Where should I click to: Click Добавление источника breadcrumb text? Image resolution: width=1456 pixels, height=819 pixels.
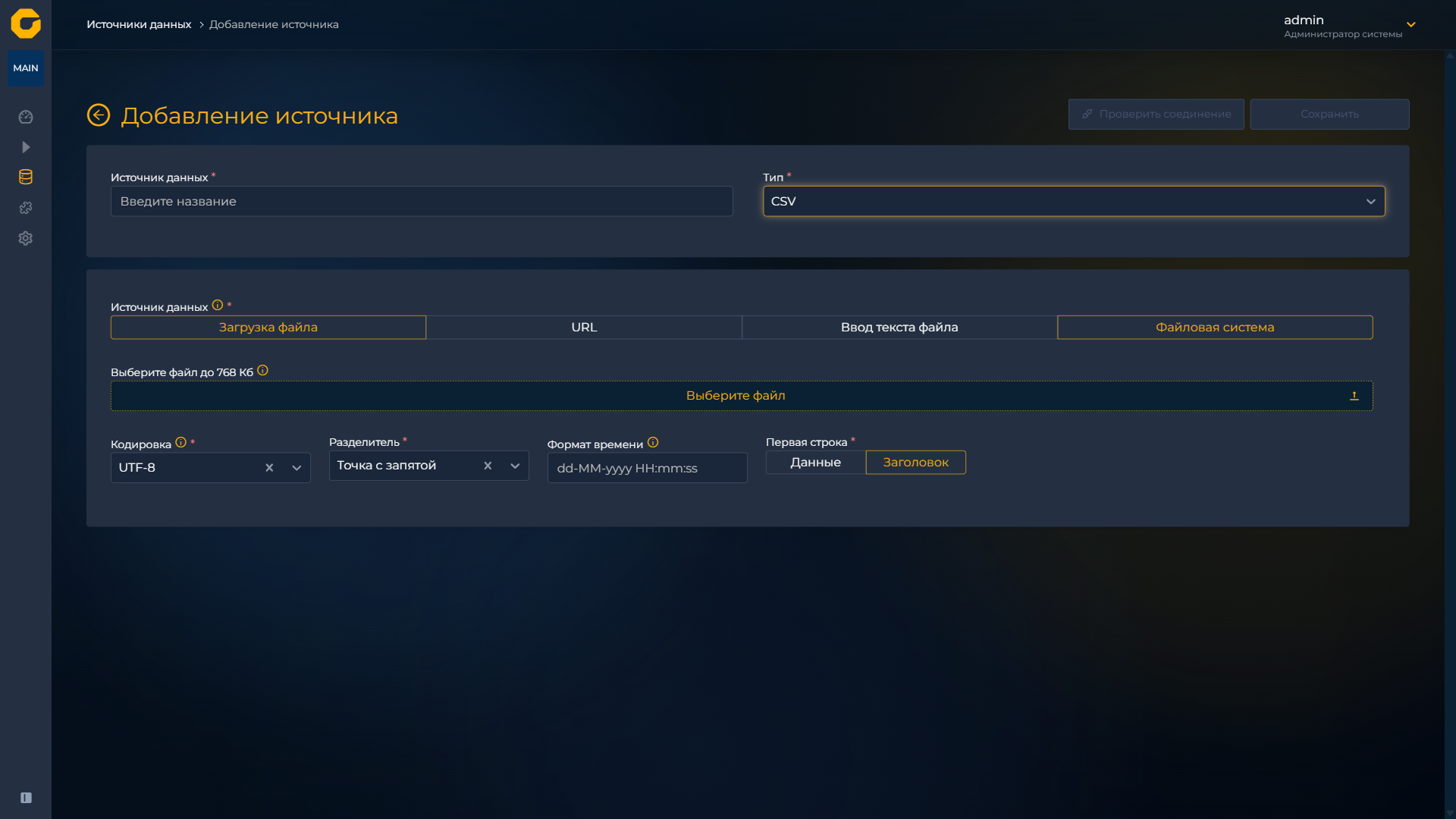[274, 24]
